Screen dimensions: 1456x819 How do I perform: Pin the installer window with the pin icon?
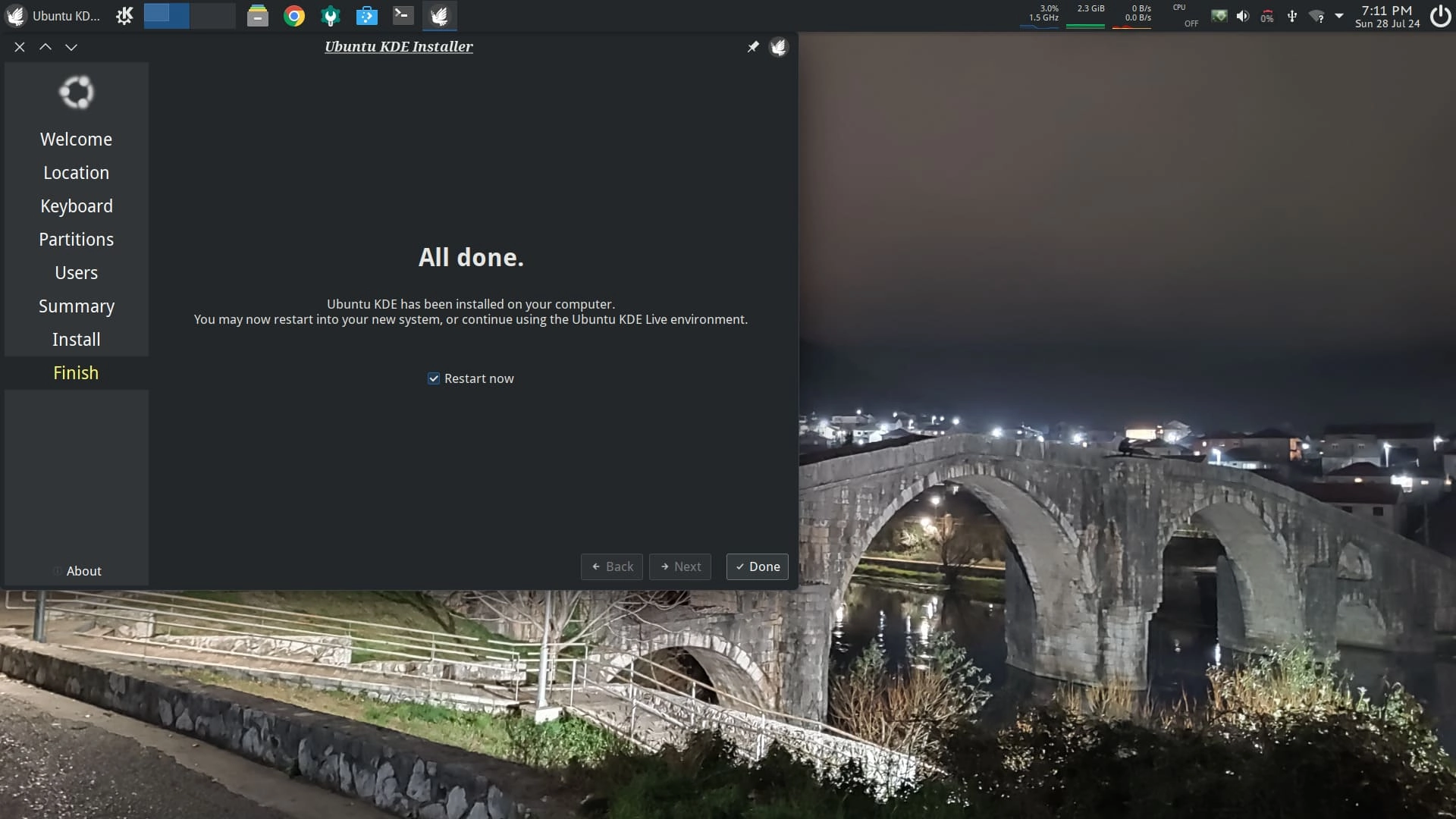(x=753, y=47)
